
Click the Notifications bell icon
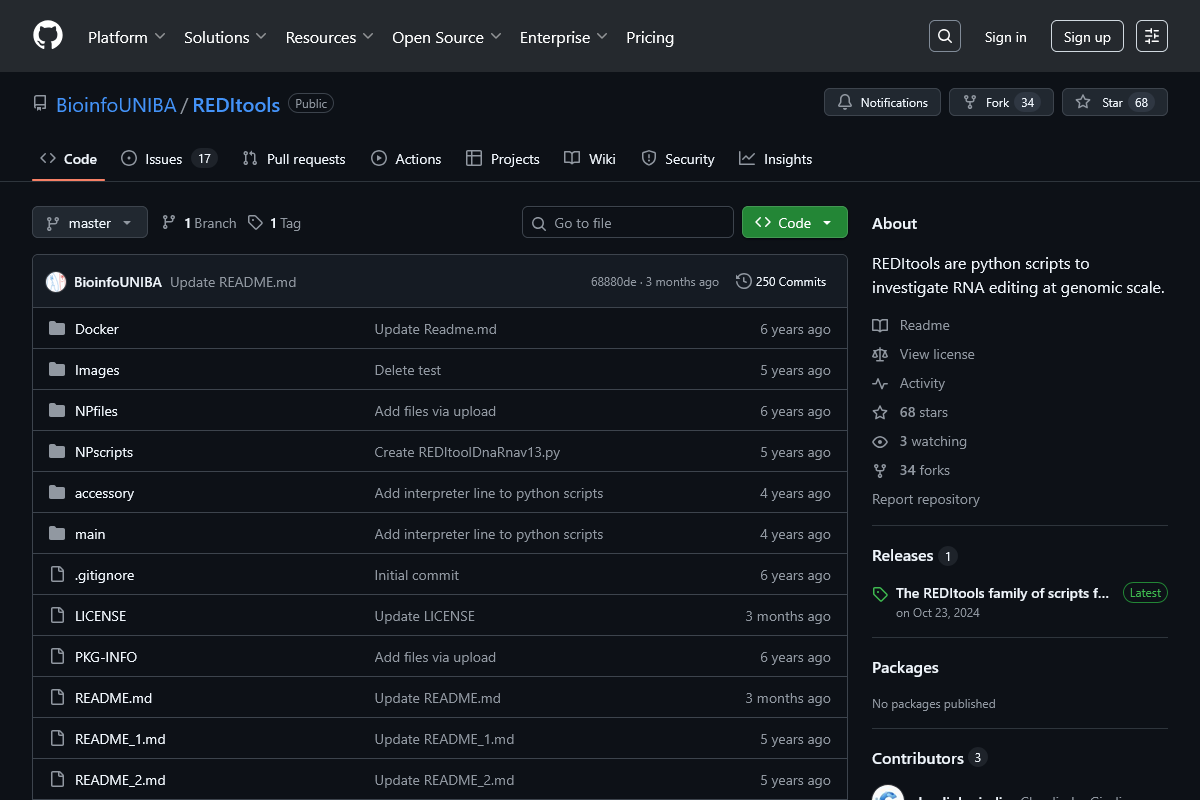(844, 101)
